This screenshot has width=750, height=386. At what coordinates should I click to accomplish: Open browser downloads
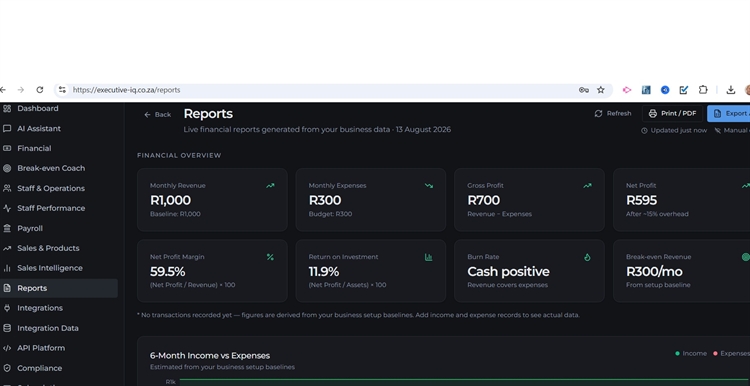coord(730,90)
